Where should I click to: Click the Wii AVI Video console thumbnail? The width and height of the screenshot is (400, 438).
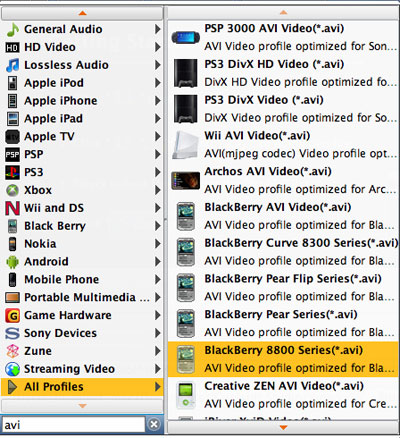pos(186,145)
